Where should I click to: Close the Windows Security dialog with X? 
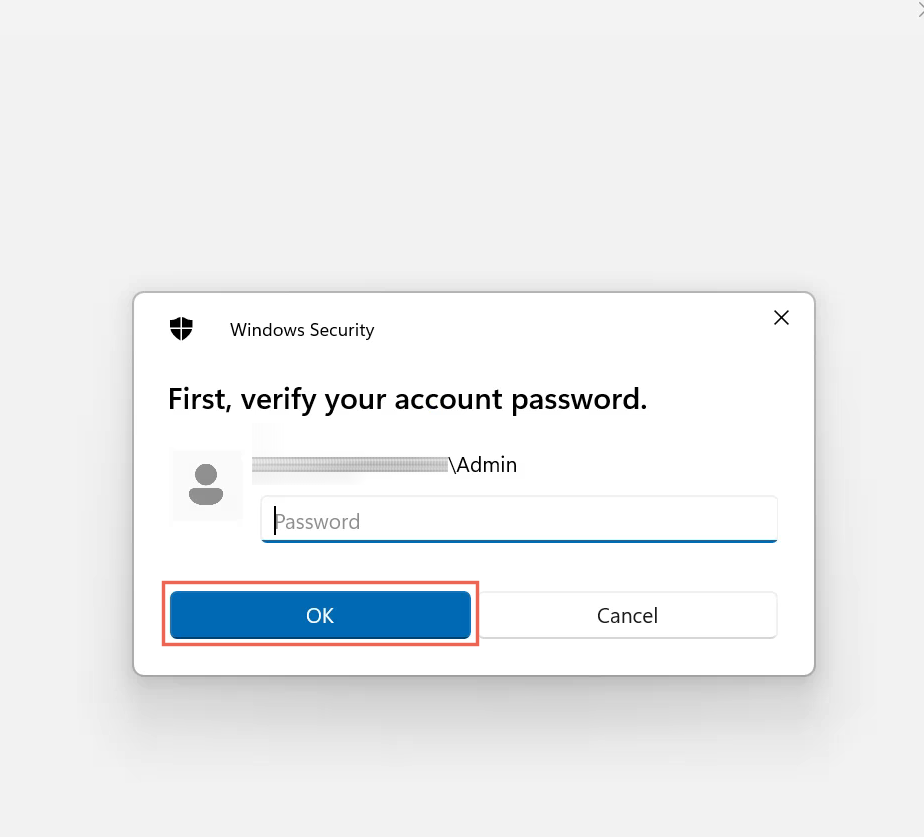click(781, 318)
